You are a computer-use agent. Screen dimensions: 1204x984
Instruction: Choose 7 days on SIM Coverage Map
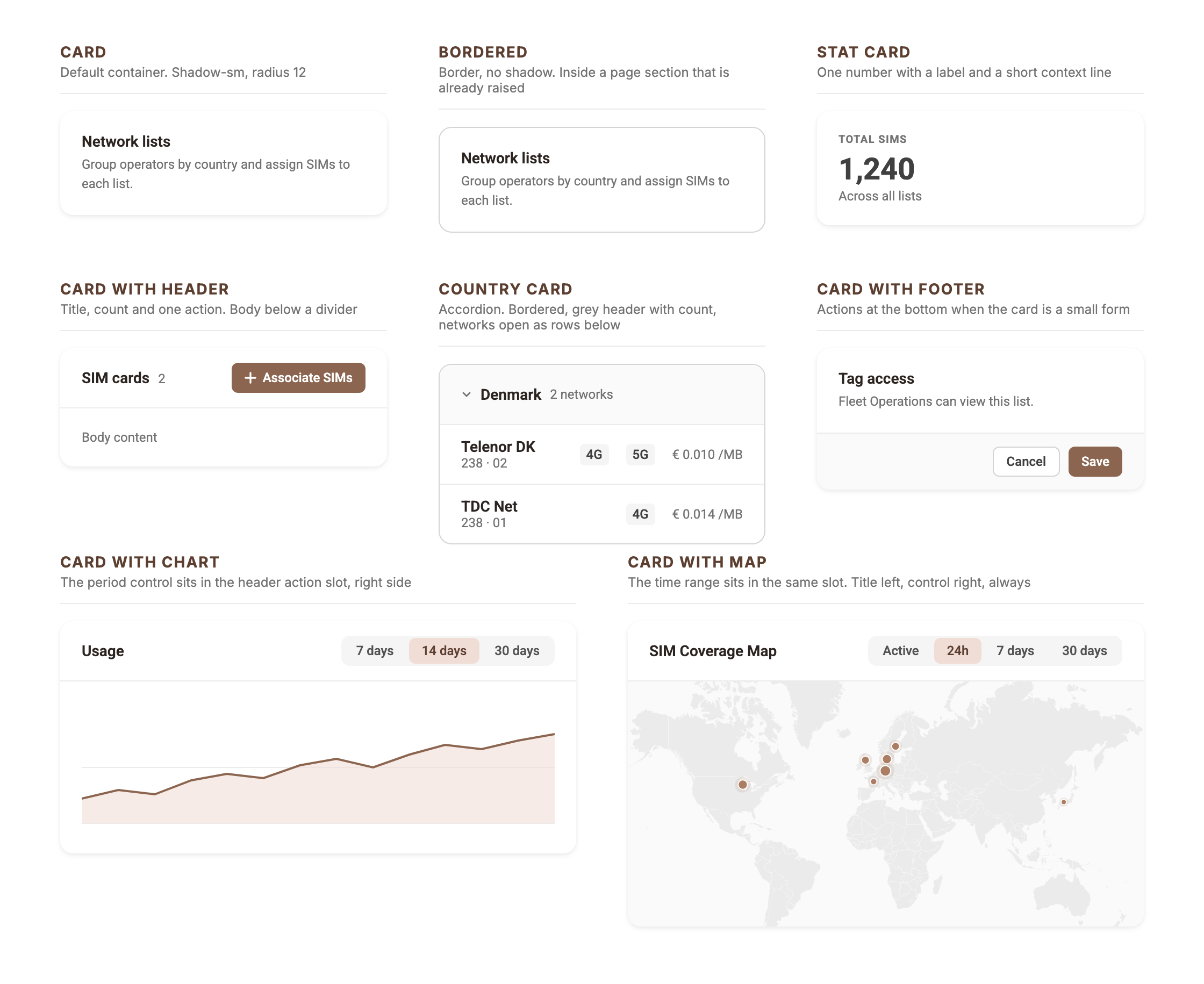point(1015,651)
